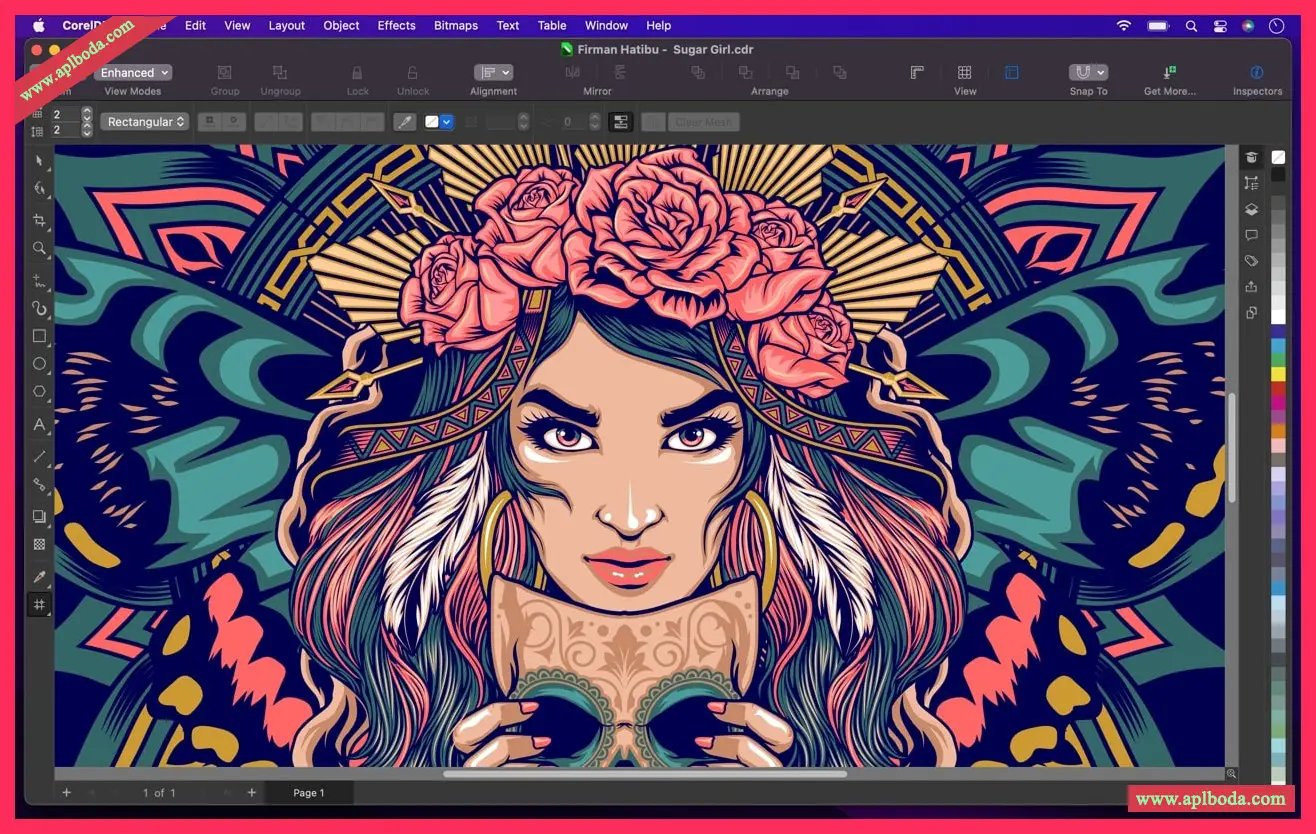Image resolution: width=1316 pixels, height=834 pixels.
Task: Select the Ellipse tool
Action: 39,364
